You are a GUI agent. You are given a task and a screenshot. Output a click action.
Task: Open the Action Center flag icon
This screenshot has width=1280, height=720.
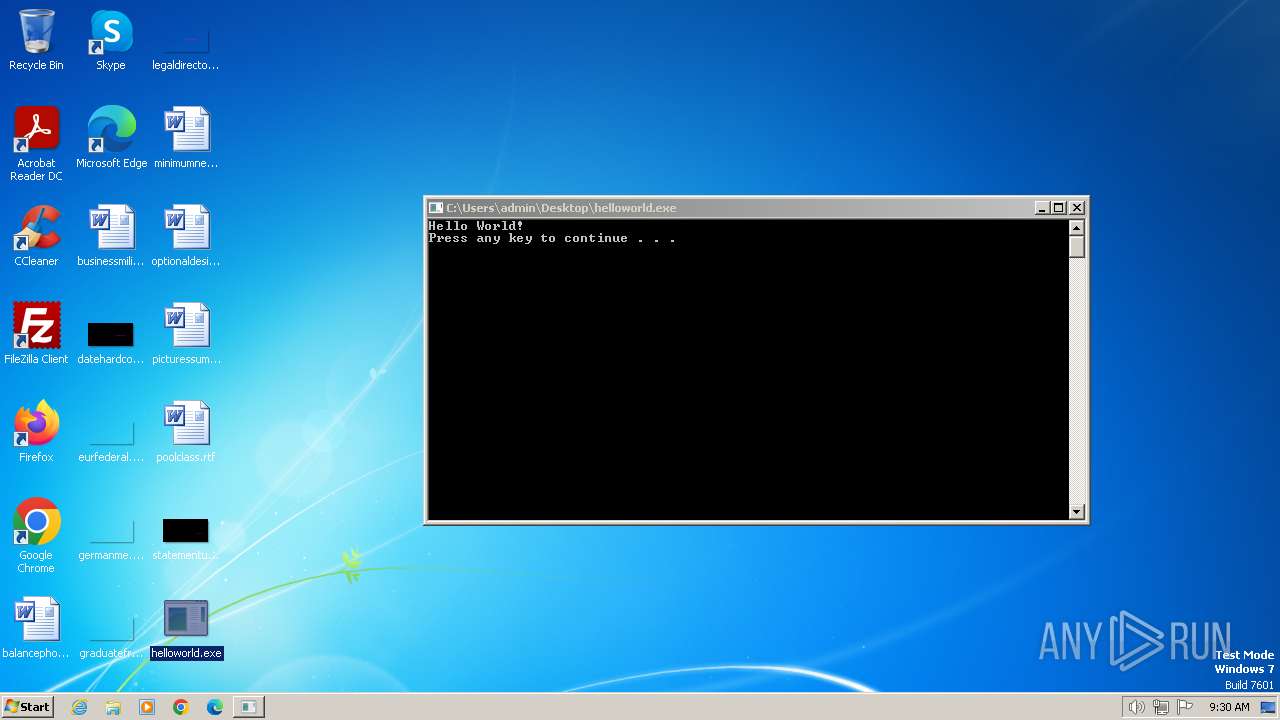[x=1185, y=707]
